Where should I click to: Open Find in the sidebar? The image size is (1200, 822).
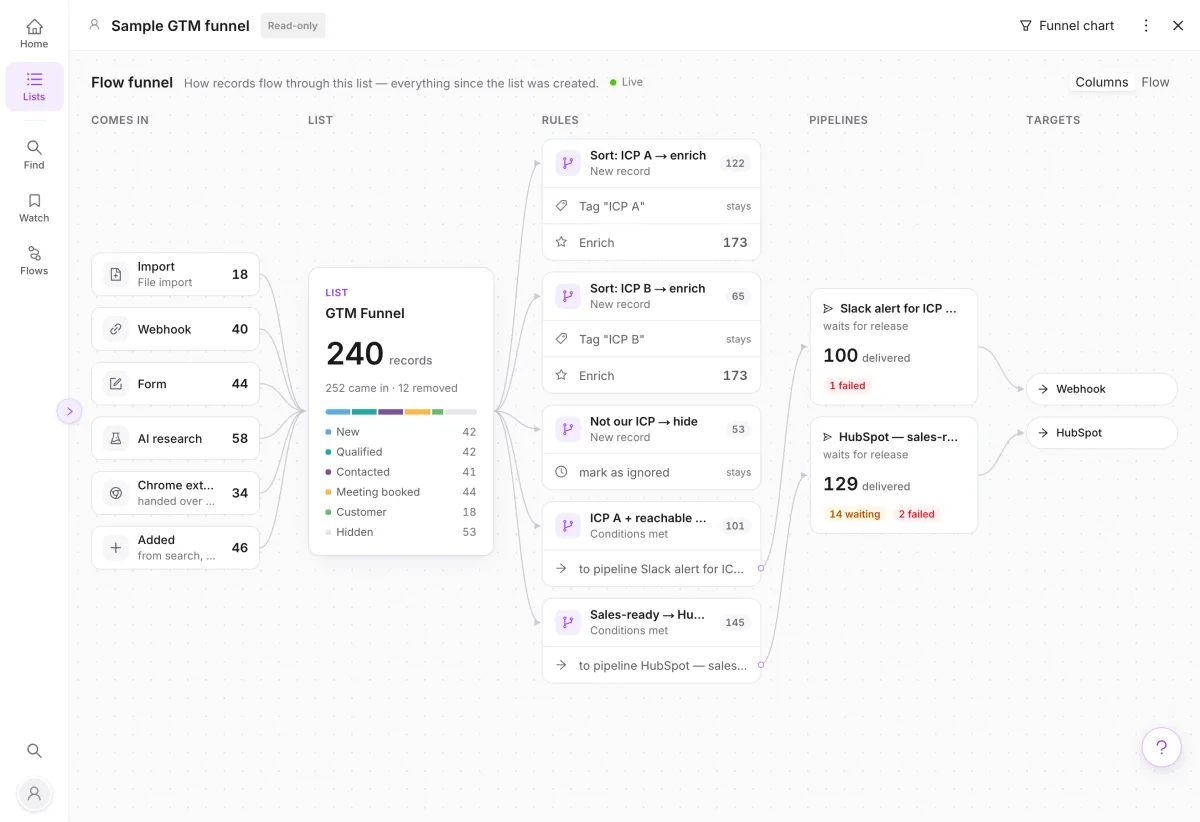34,155
